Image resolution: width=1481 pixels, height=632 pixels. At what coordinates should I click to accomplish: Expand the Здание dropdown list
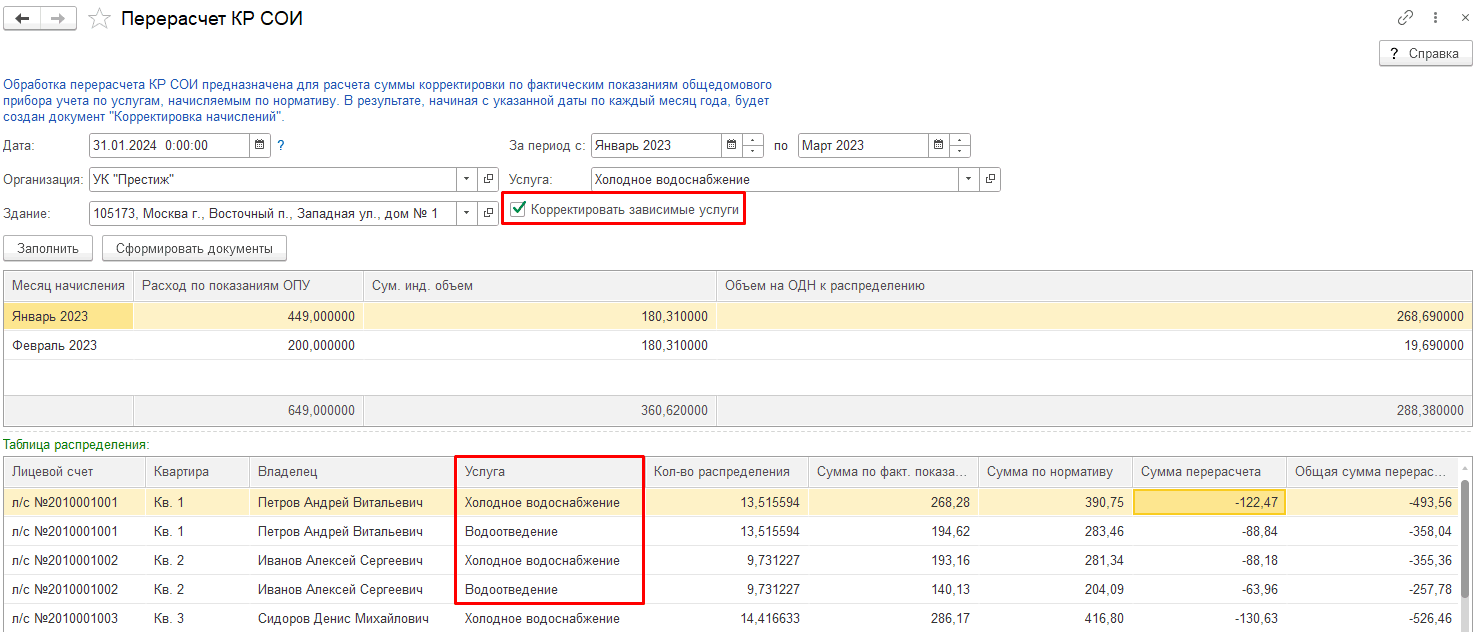(468, 213)
